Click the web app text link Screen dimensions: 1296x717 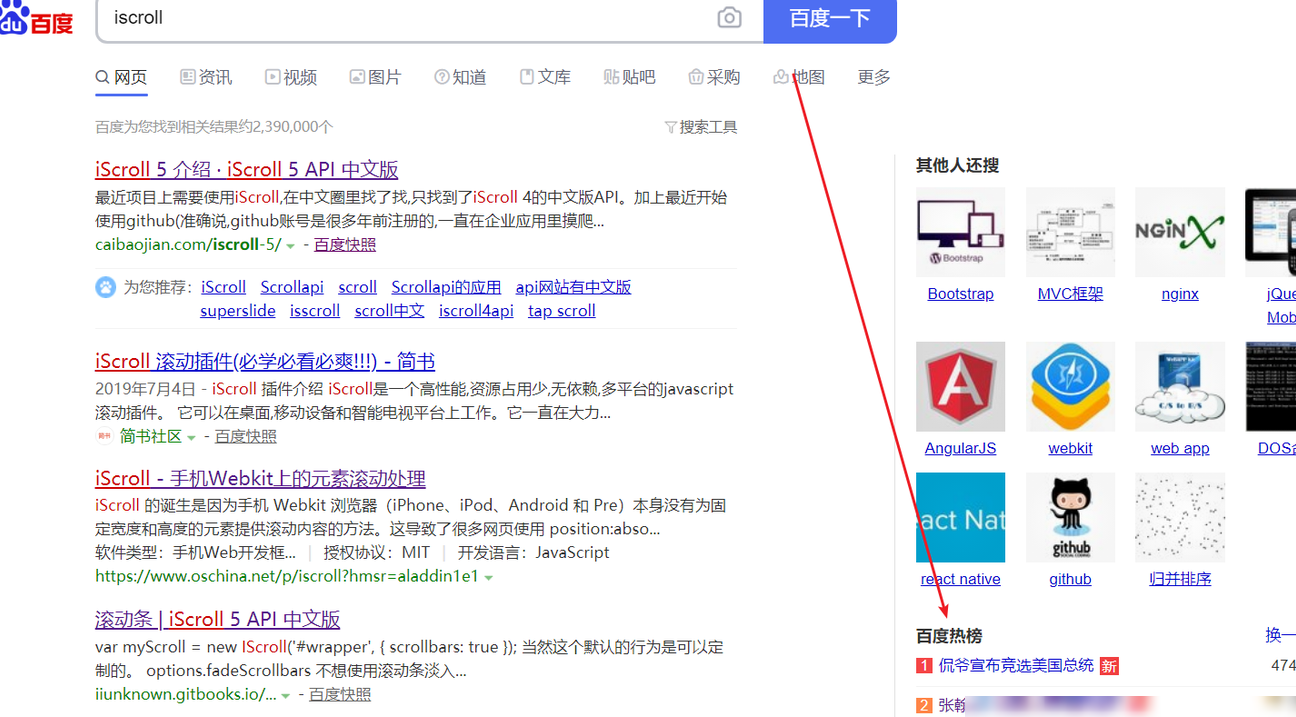pyautogui.click(x=1180, y=448)
